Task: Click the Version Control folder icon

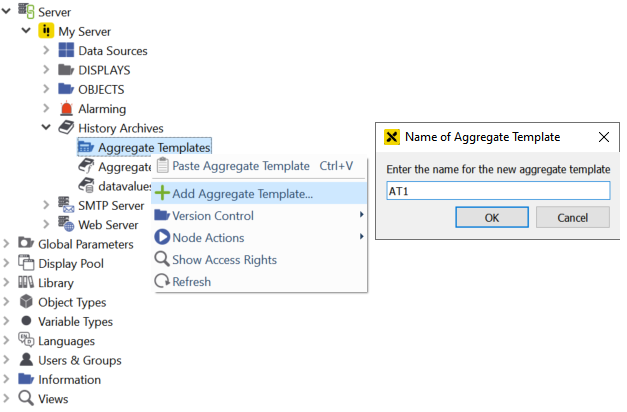Action: [162, 215]
